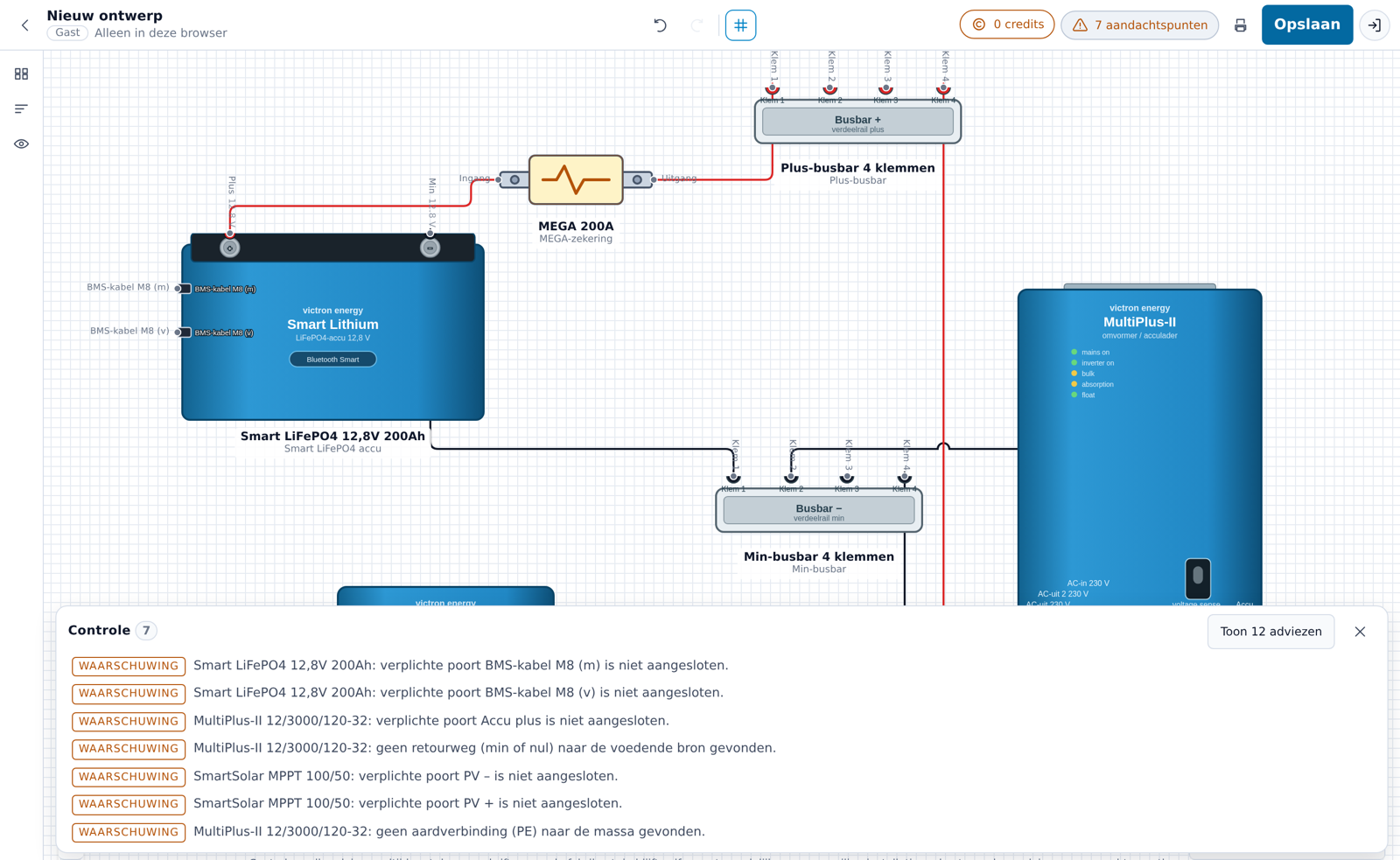Close the Controle panel
The height and width of the screenshot is (860, 1400).
[x=1360, y=632]
